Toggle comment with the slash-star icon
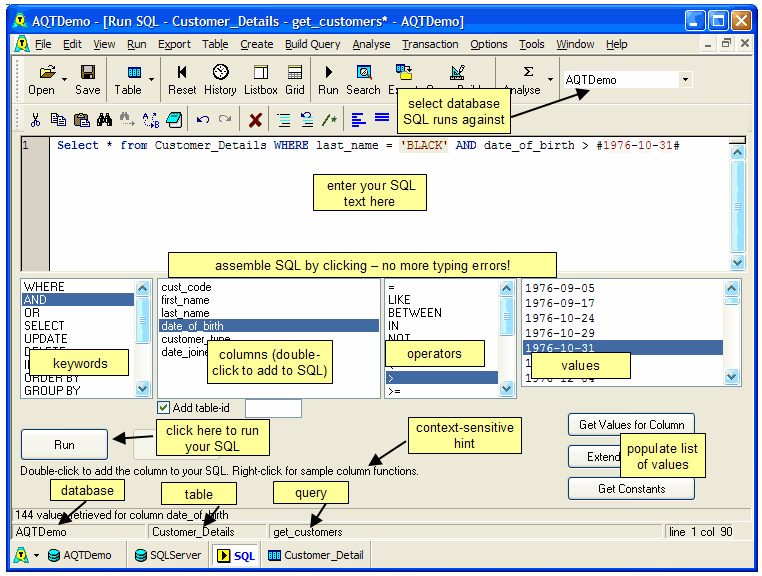Viewport: 762px width, 576px height. coord(329,120)
